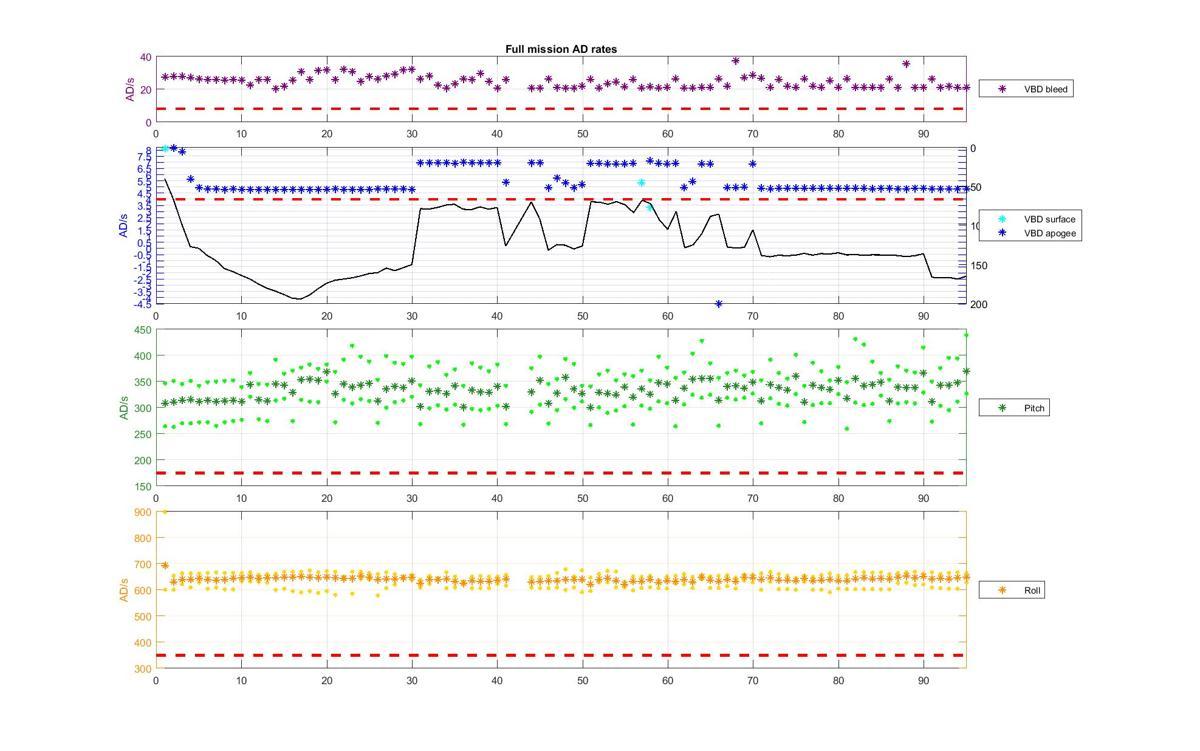The height and width of the screenshot is (751, 1200).
Task: Select the "Pitch" legend label
Action: click(x=1034, y=408)
